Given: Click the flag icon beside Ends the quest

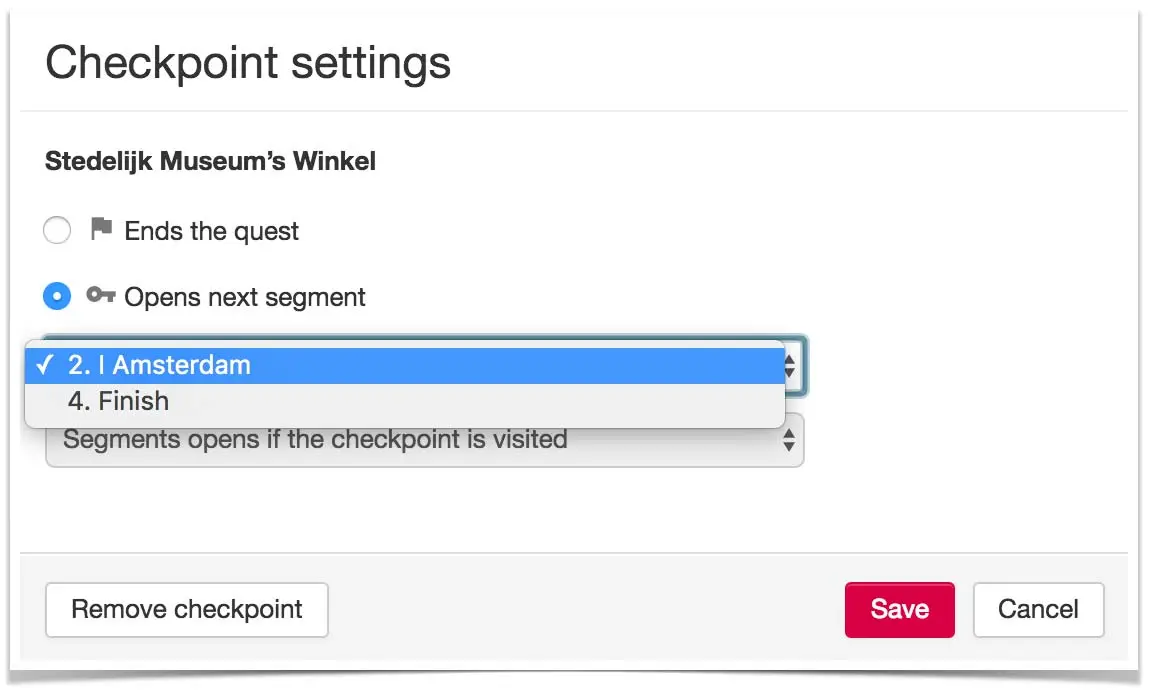Looking at the screenshot, I should point(101,229).
